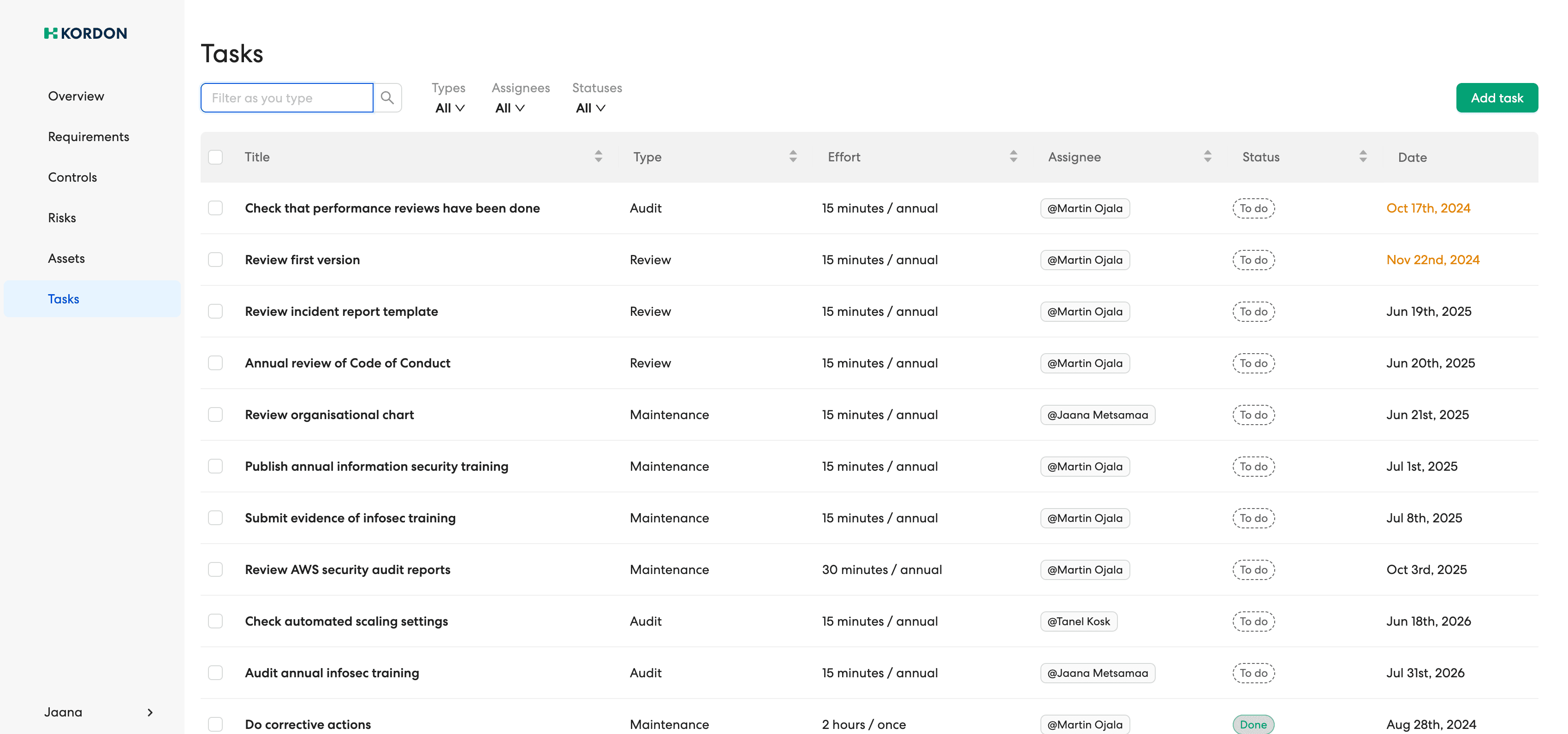1568x734 pixels.
Task: Open the Risks sidebar section
Action: coord(62,218)
